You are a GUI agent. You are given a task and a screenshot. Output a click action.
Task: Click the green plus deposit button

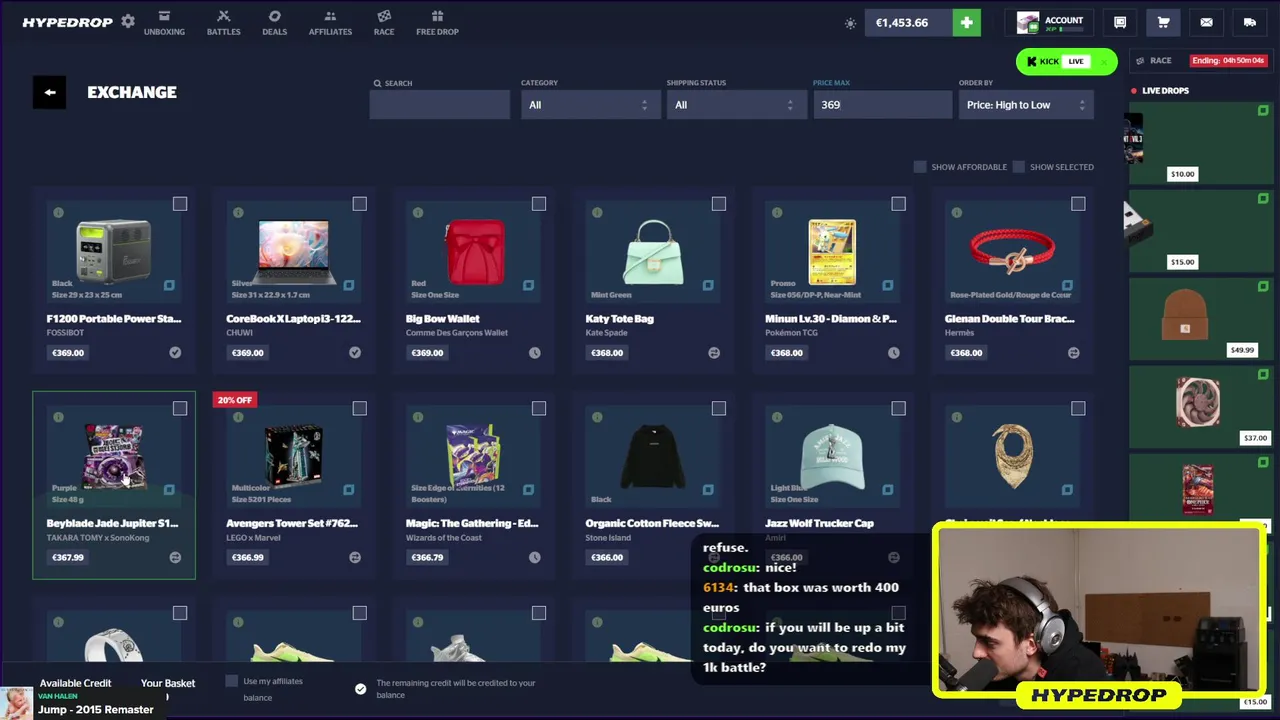tap(967, 22)
